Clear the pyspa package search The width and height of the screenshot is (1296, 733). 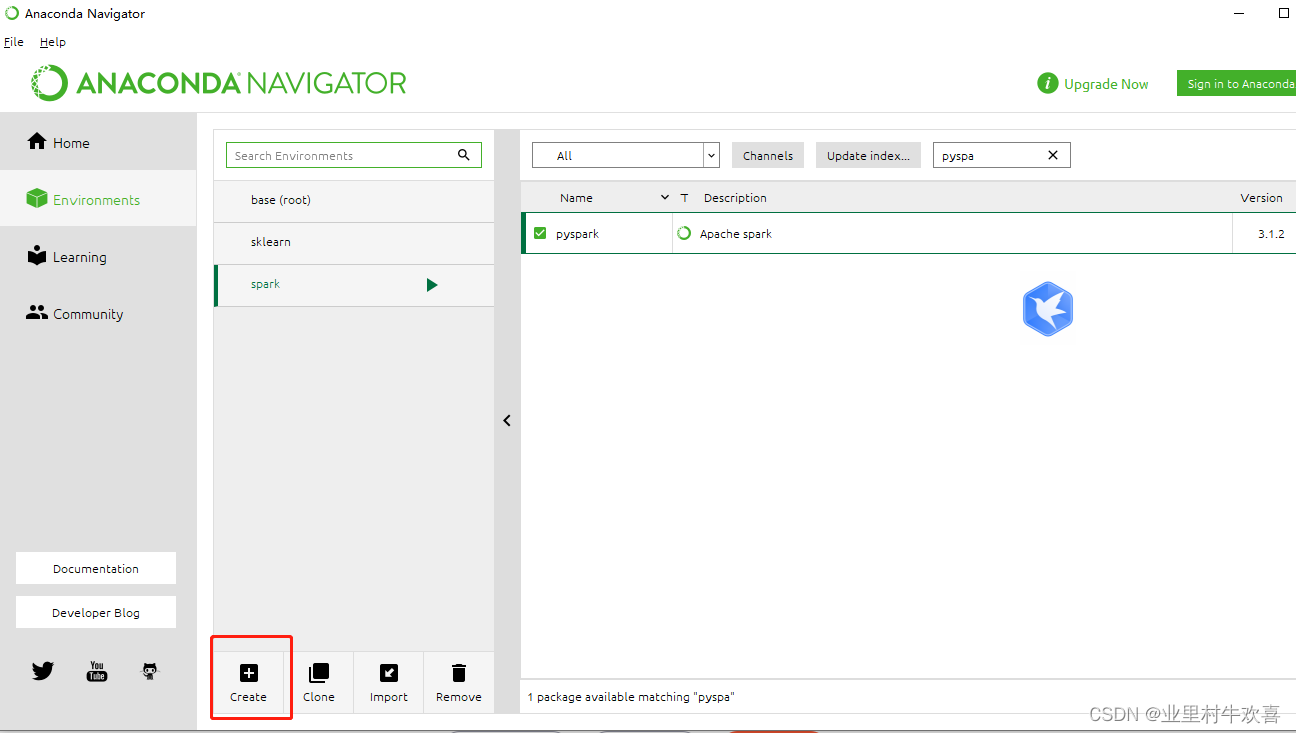coord(1052,155)
